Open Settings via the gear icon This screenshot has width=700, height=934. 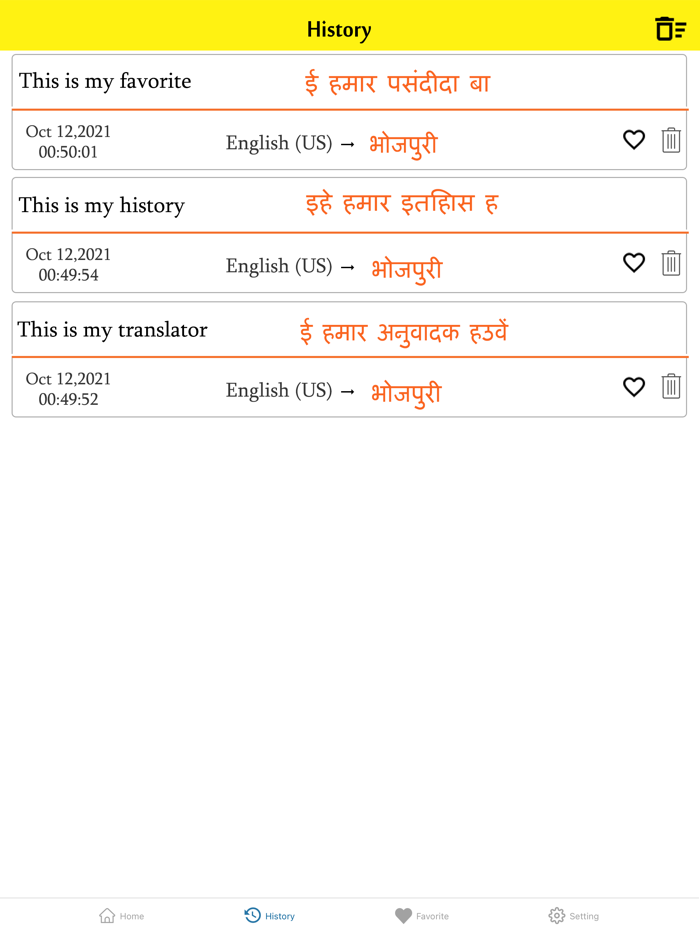point(558,914)
